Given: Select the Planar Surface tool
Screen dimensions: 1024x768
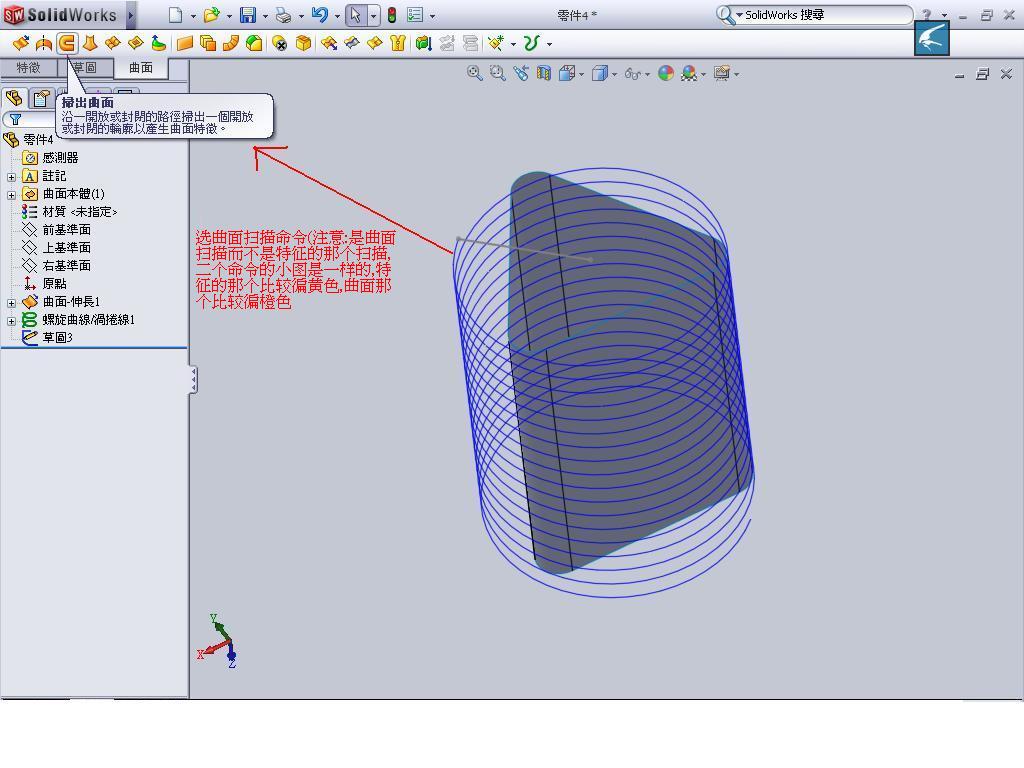Looking at the screenshot, I should coord(185,44).
